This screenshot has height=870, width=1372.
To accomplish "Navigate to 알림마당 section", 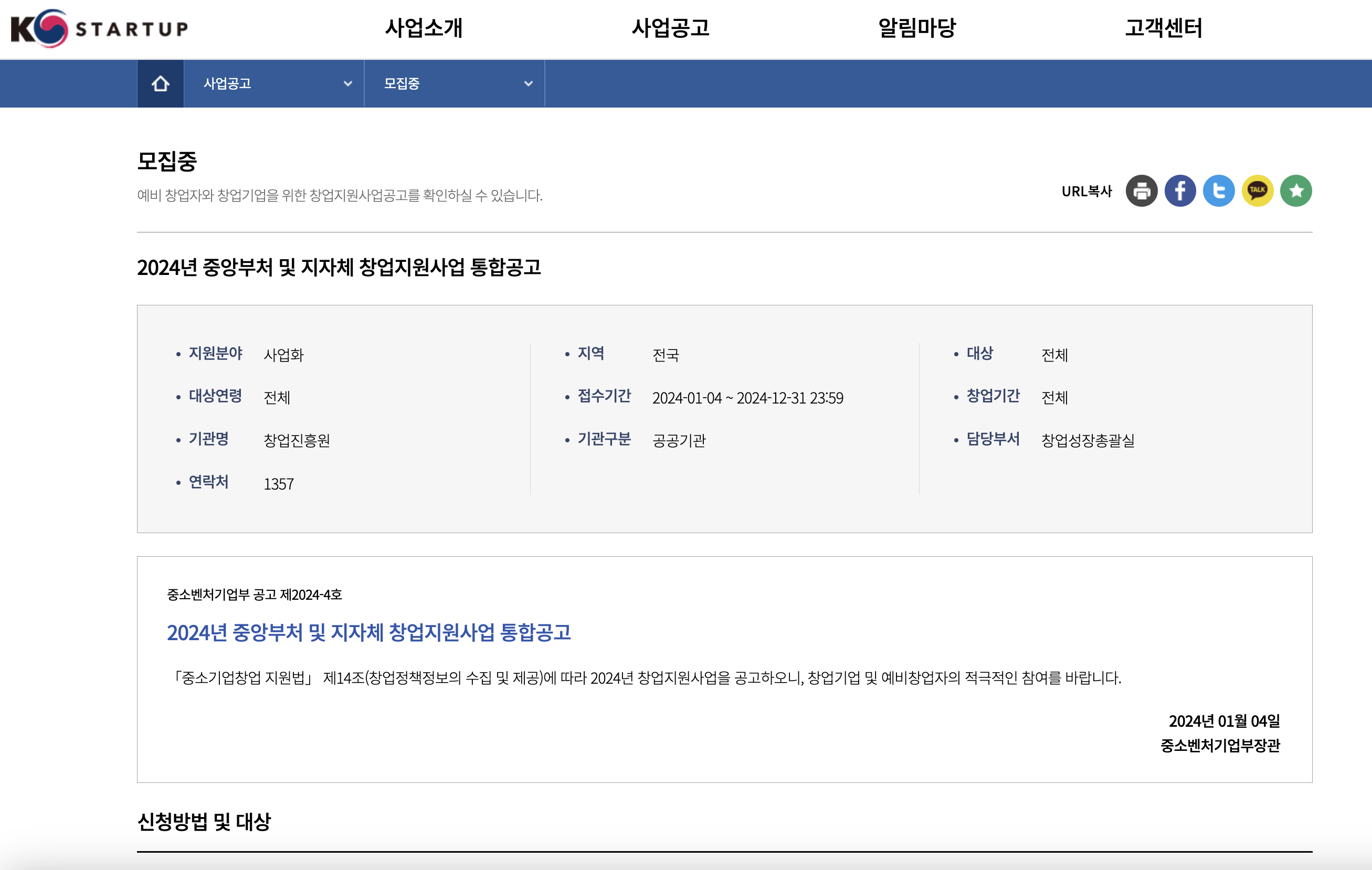I will tap(916, 28).
